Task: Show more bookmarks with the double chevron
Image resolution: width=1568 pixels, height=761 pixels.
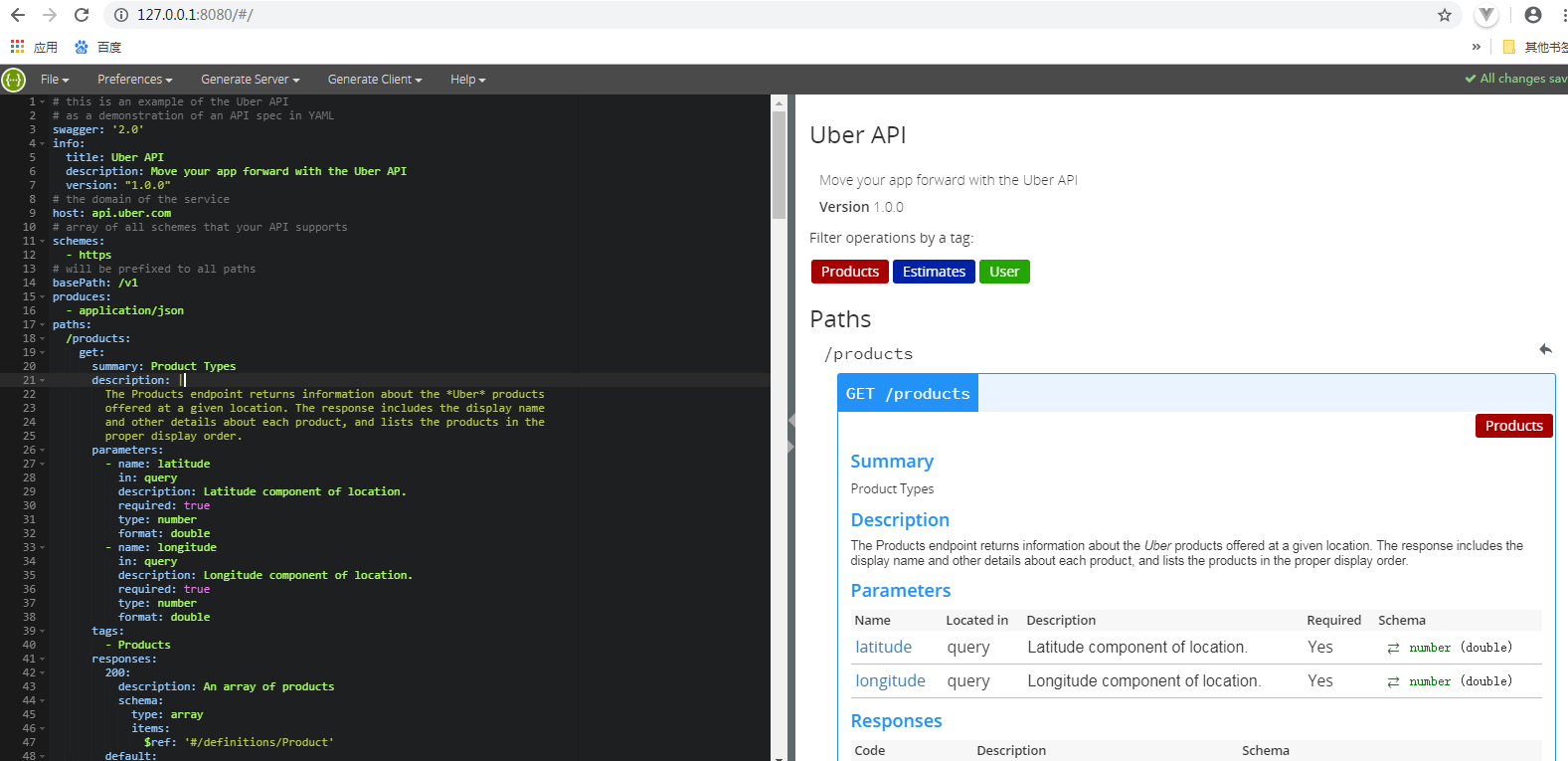Action: (x=1477, y=47)
